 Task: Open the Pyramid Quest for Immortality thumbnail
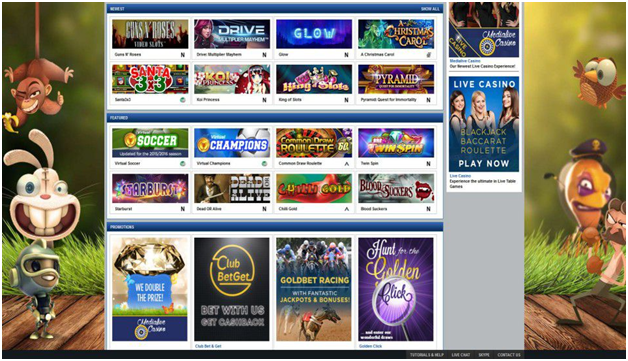[396, 79]
